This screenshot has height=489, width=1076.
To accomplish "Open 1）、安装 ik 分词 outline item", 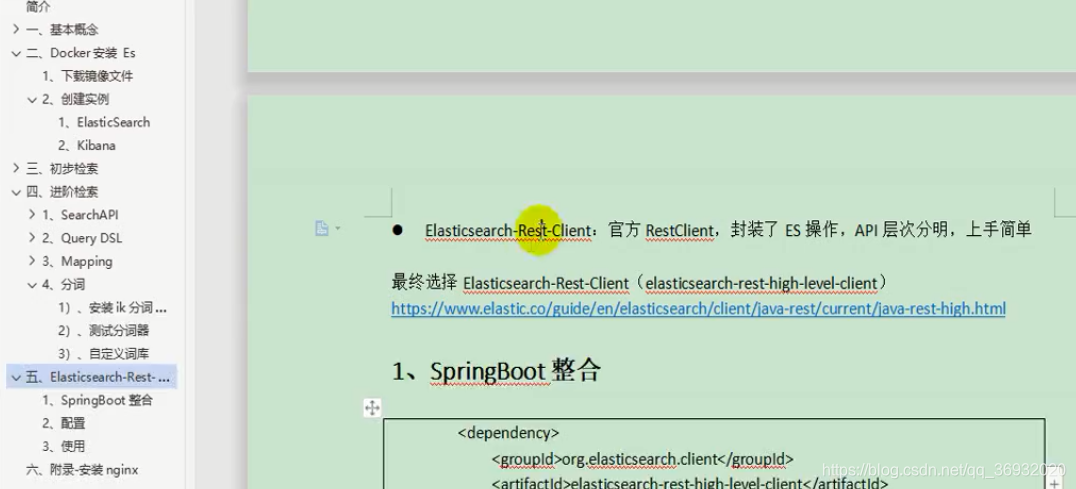I will 113,308.
